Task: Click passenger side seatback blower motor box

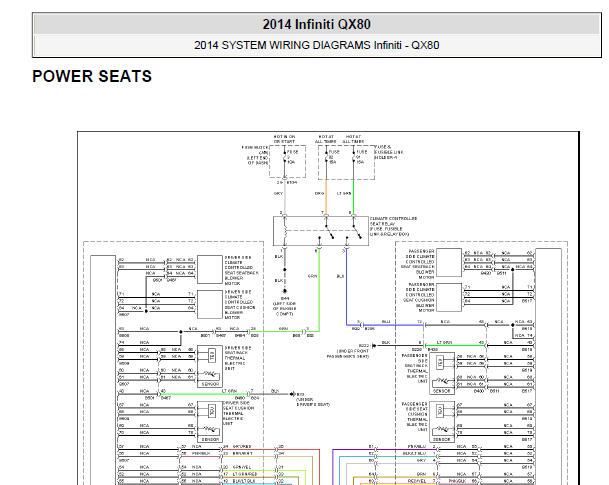Action: tap(449, 262)
